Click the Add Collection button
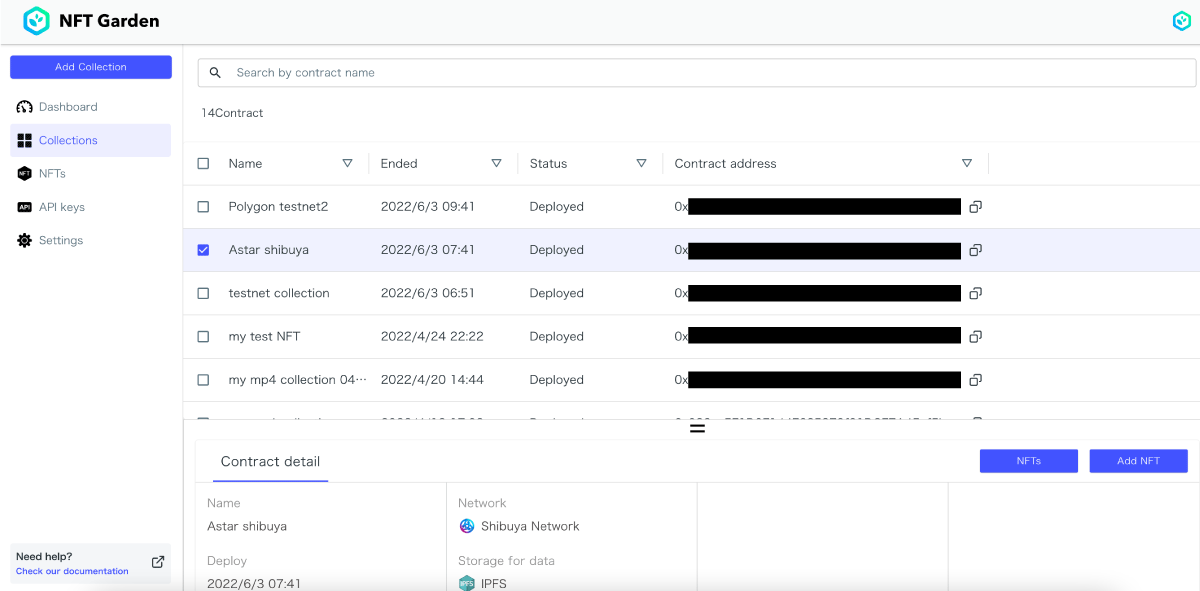Screen dimensions: 1200x591 [91, 67]
